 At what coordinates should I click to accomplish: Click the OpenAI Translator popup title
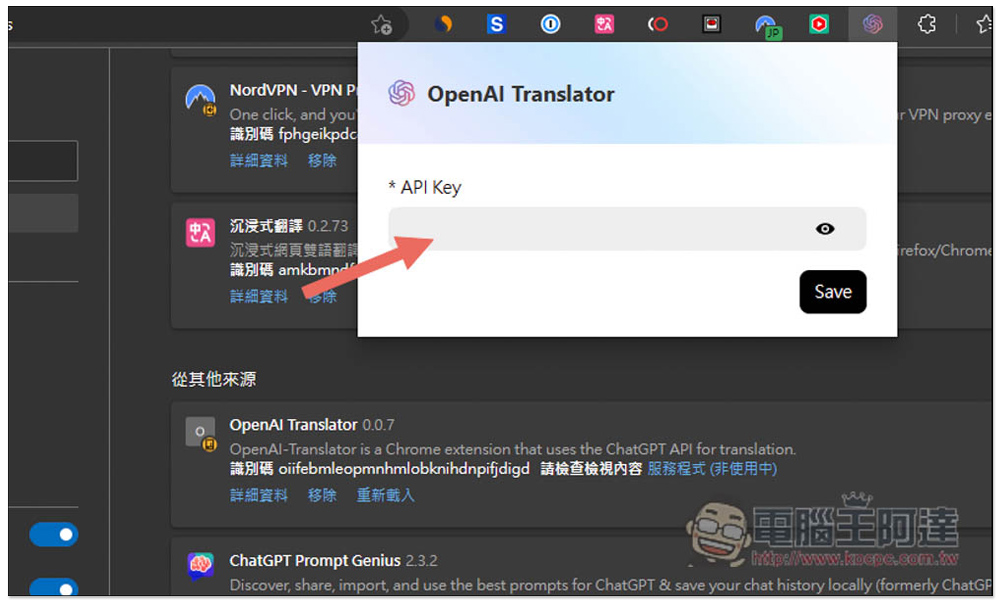[x=520, y=94]
